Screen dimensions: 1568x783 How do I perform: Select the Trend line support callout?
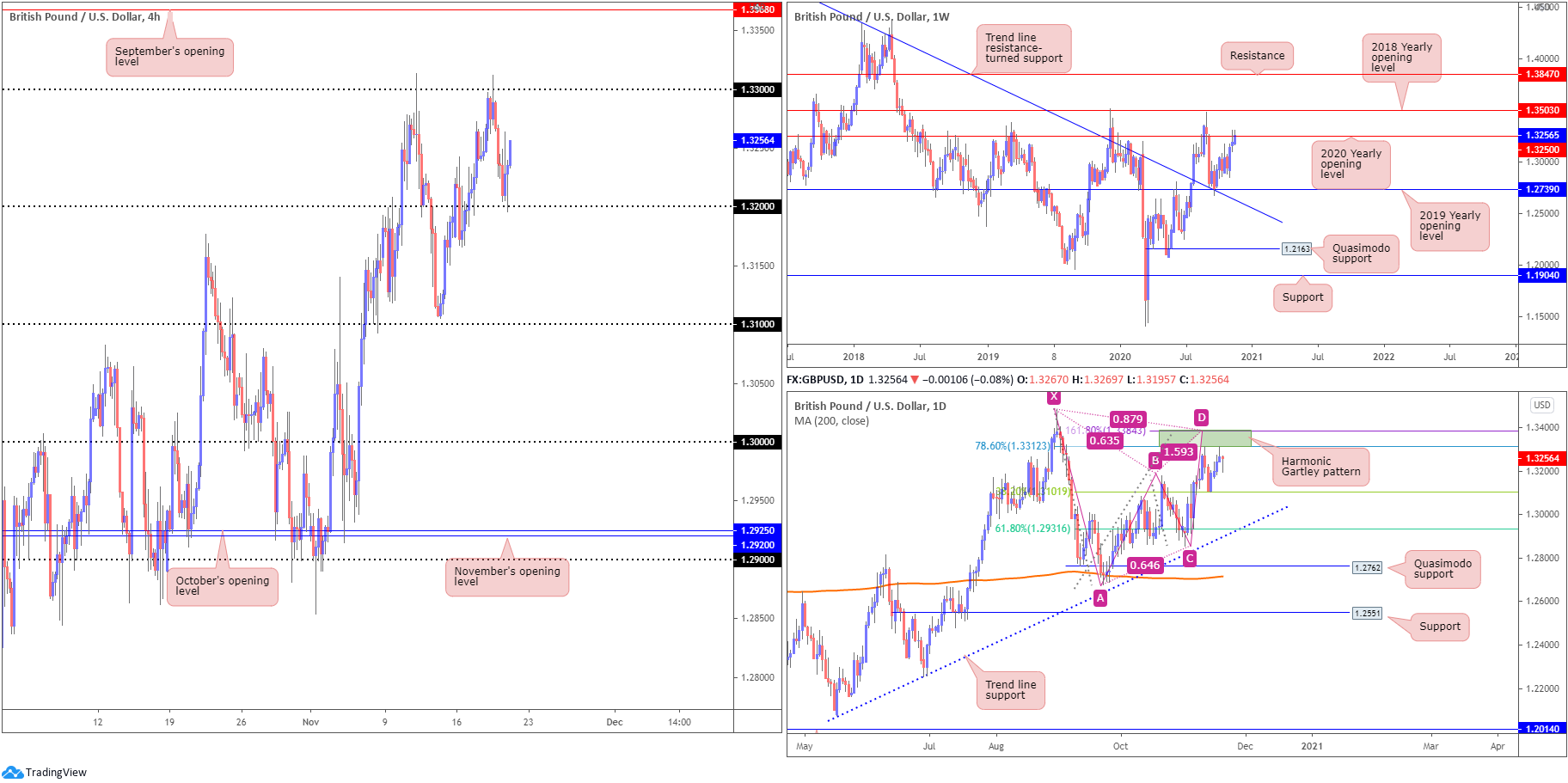1010,690
